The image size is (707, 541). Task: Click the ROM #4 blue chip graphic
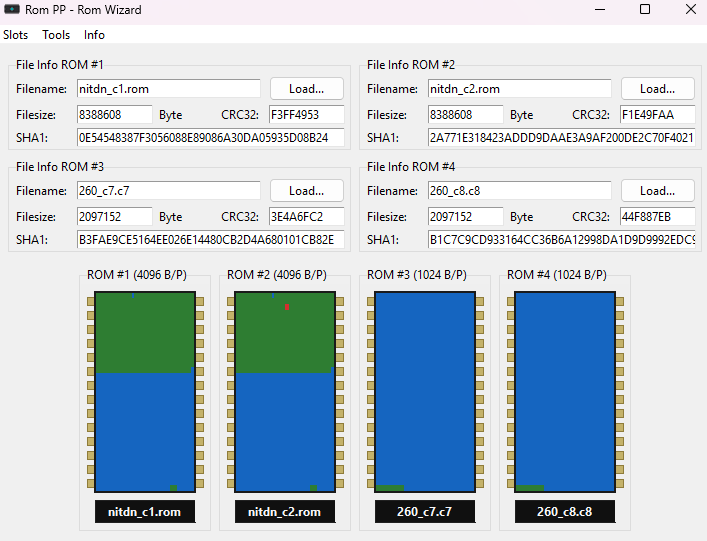[565, 392]
